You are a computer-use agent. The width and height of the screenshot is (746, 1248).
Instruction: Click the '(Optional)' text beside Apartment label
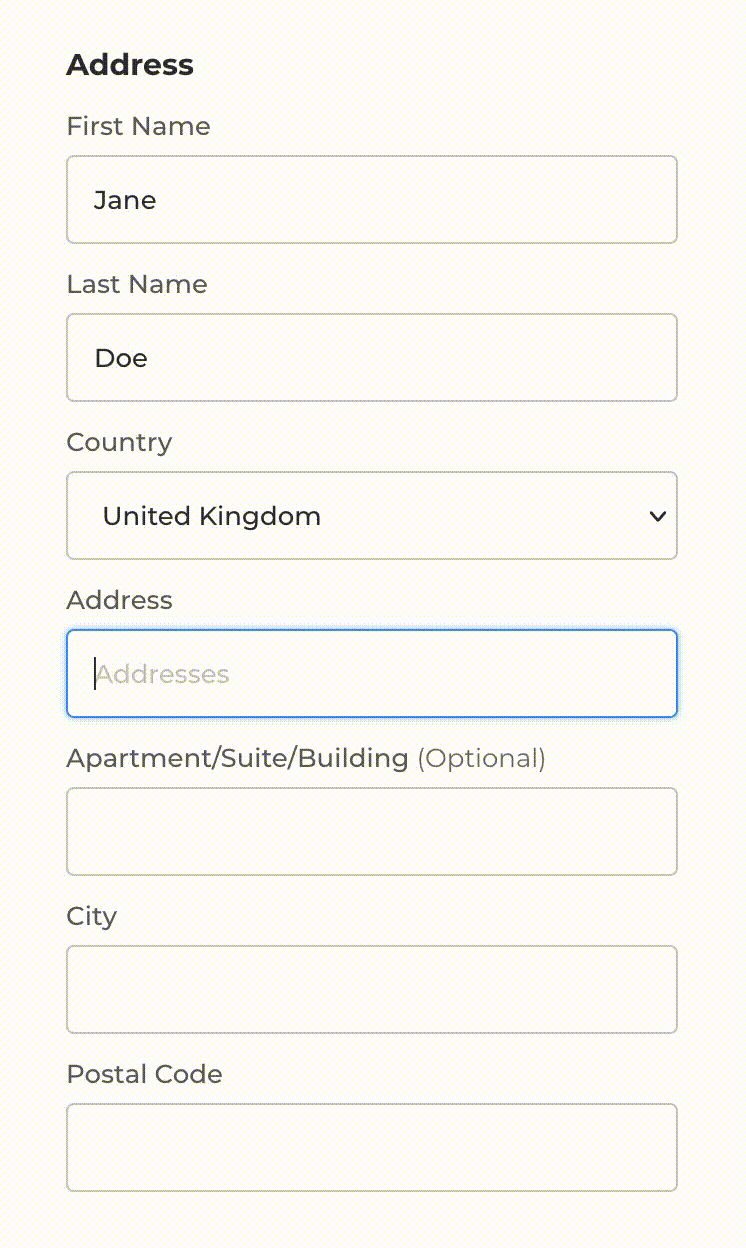[481, 758]
